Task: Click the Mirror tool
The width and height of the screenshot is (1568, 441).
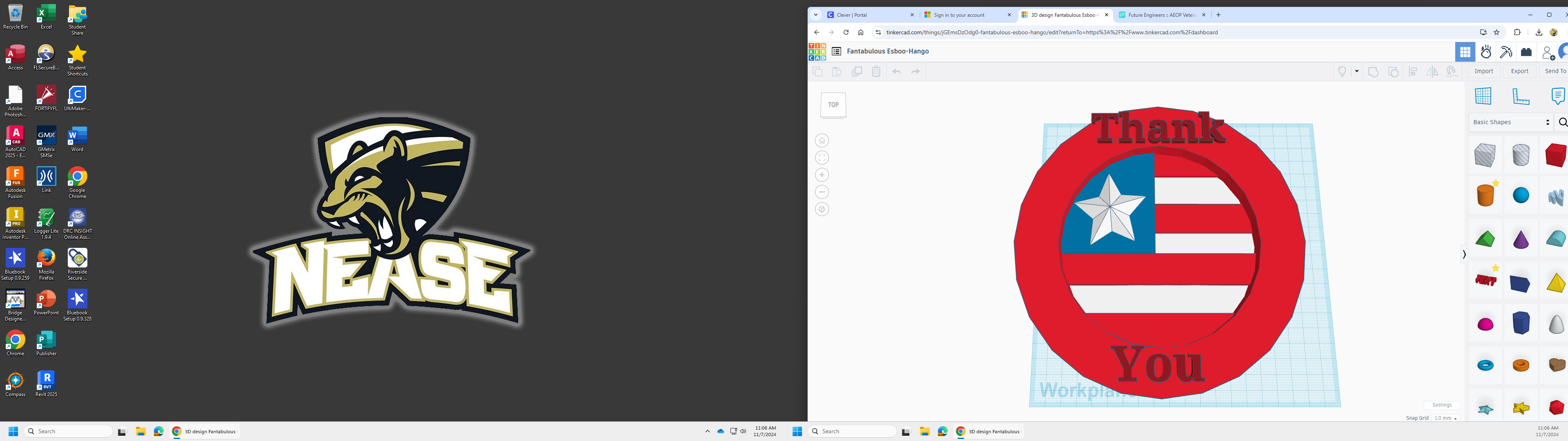Action: tap(1432, 72)
